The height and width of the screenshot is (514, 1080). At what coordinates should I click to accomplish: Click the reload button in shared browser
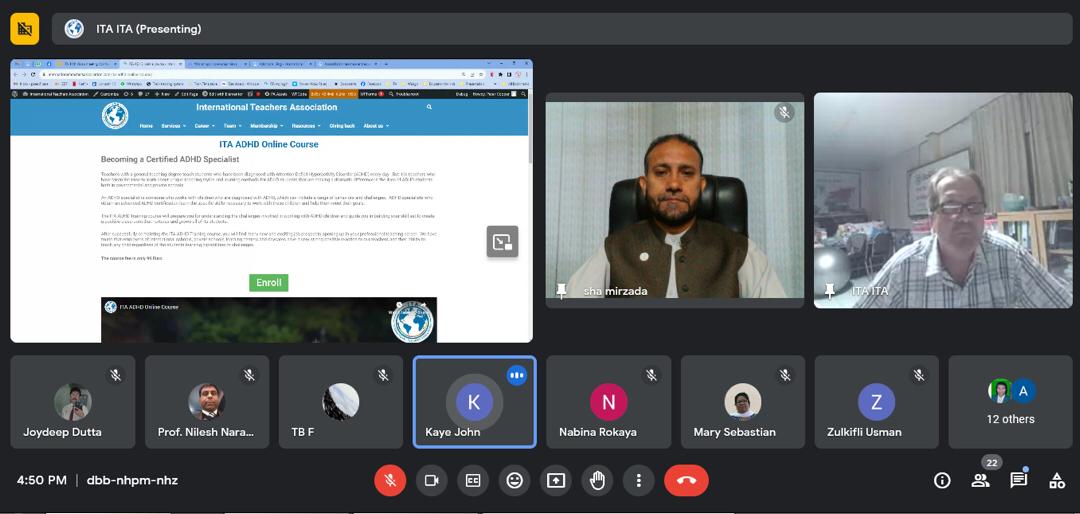[32, 74]
